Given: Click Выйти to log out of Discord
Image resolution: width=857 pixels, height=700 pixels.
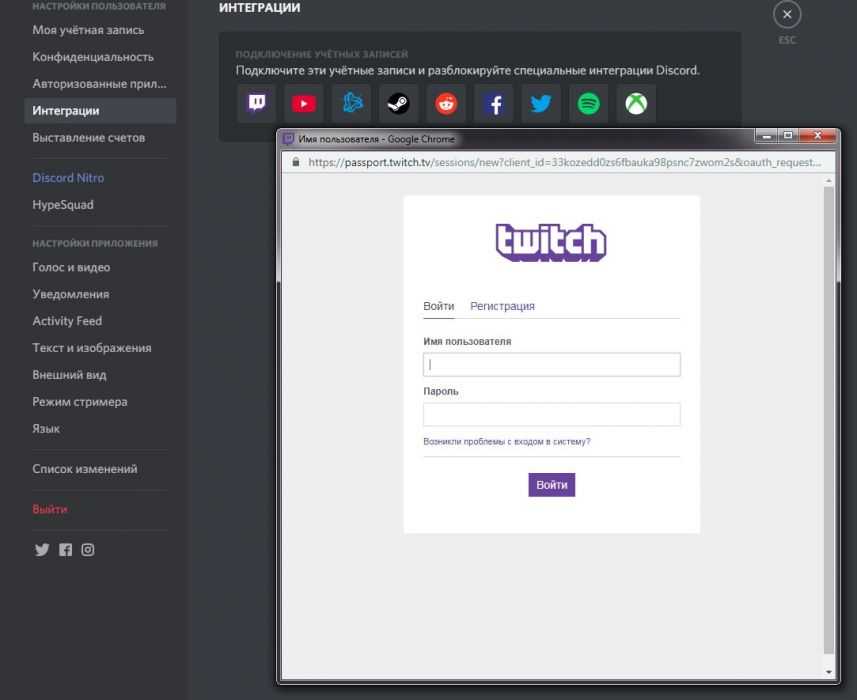Looking at the screenshot, I should tap(50, 509).
